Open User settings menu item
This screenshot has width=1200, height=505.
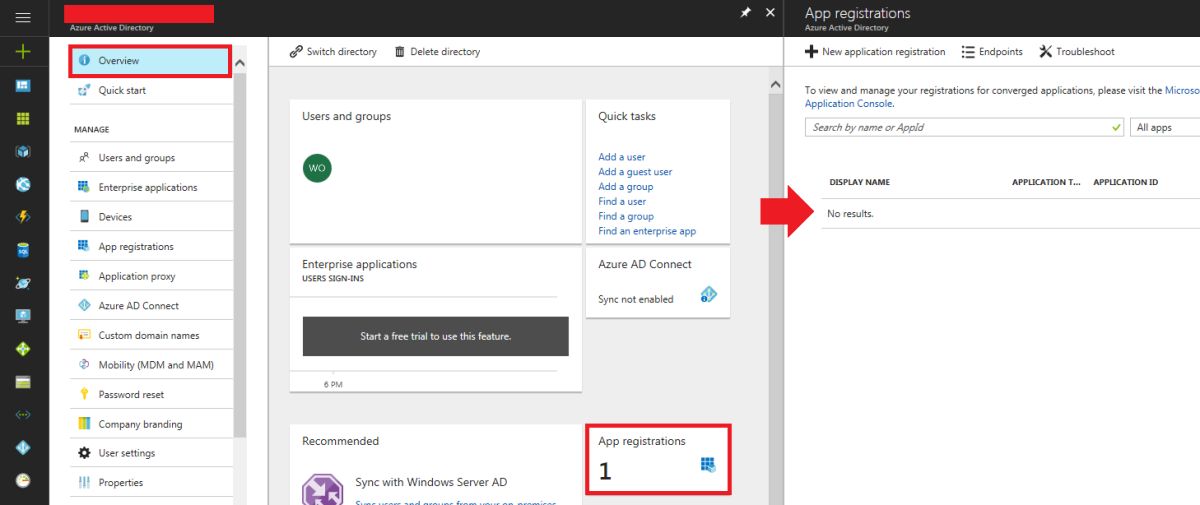coord(153,453)
